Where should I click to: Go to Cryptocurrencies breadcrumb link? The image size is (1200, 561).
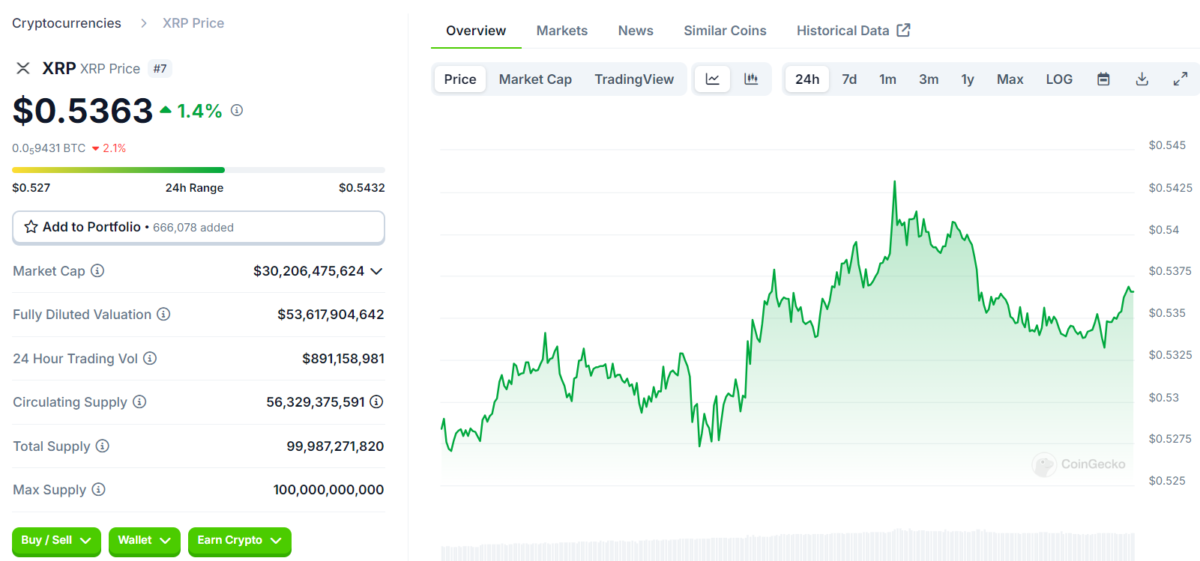pos(66,23)
